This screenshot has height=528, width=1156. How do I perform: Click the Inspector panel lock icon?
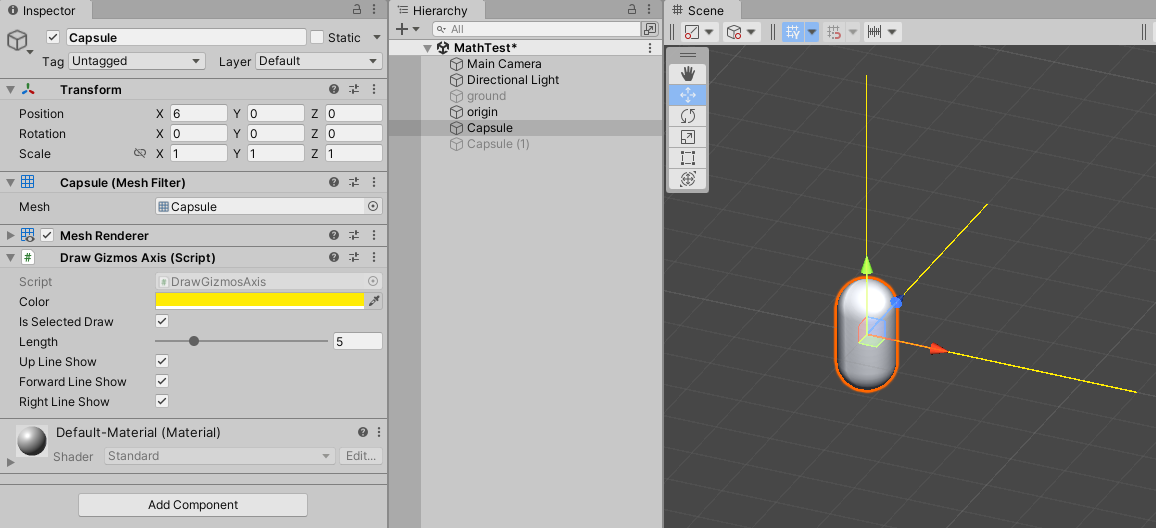356,9
